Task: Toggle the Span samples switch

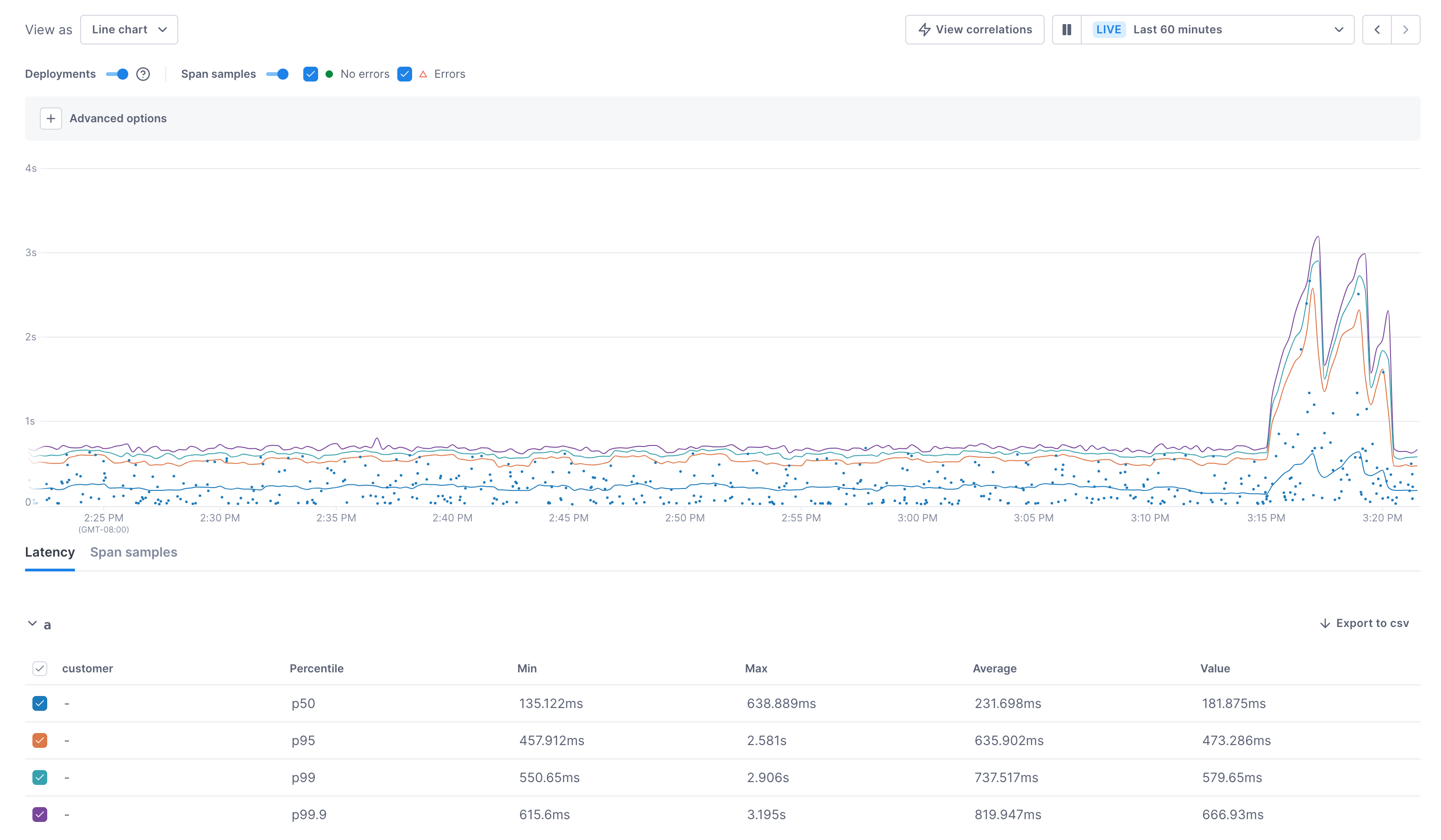Action: 278,75
